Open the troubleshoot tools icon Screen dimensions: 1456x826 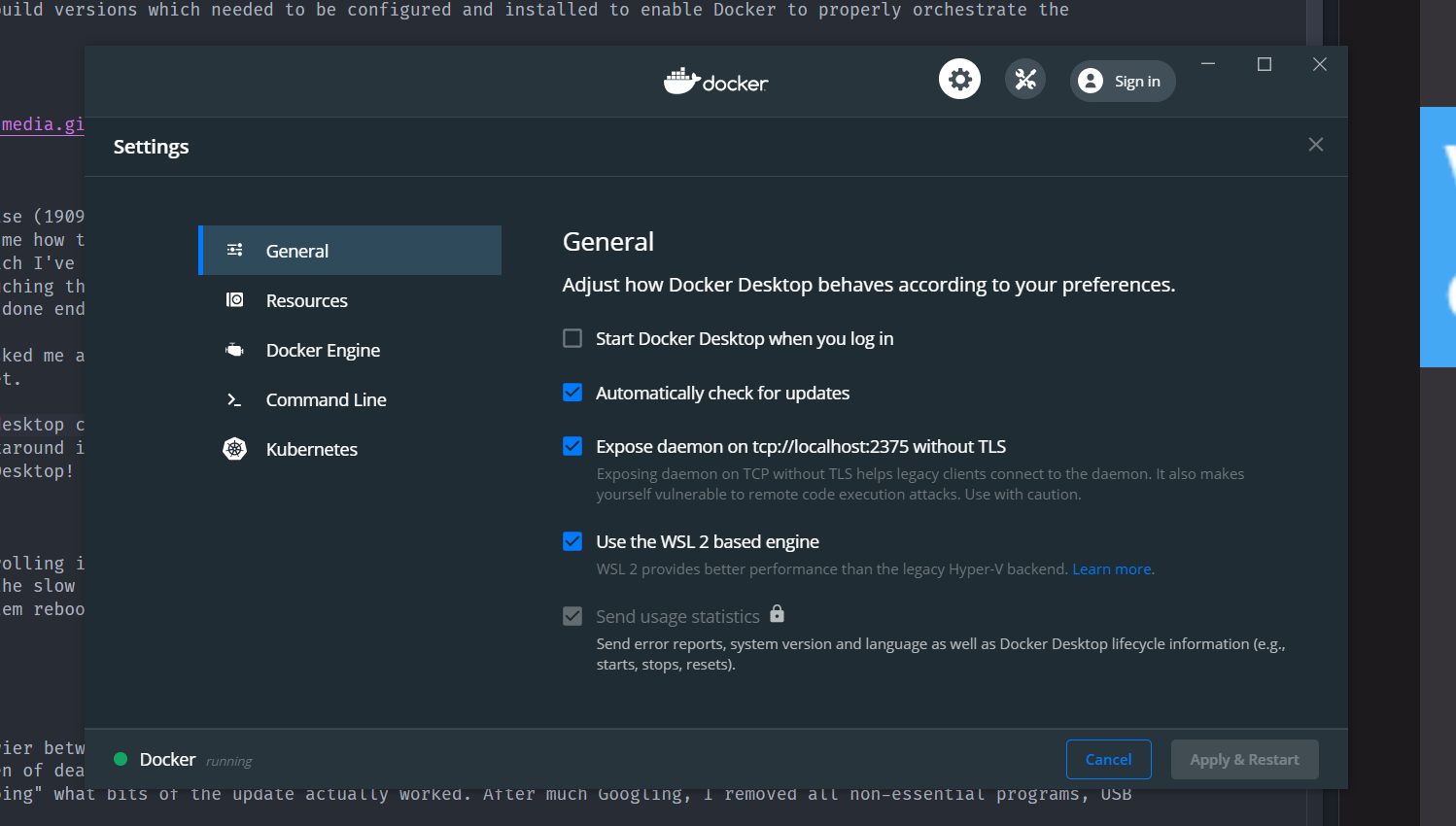point(1025,80)
